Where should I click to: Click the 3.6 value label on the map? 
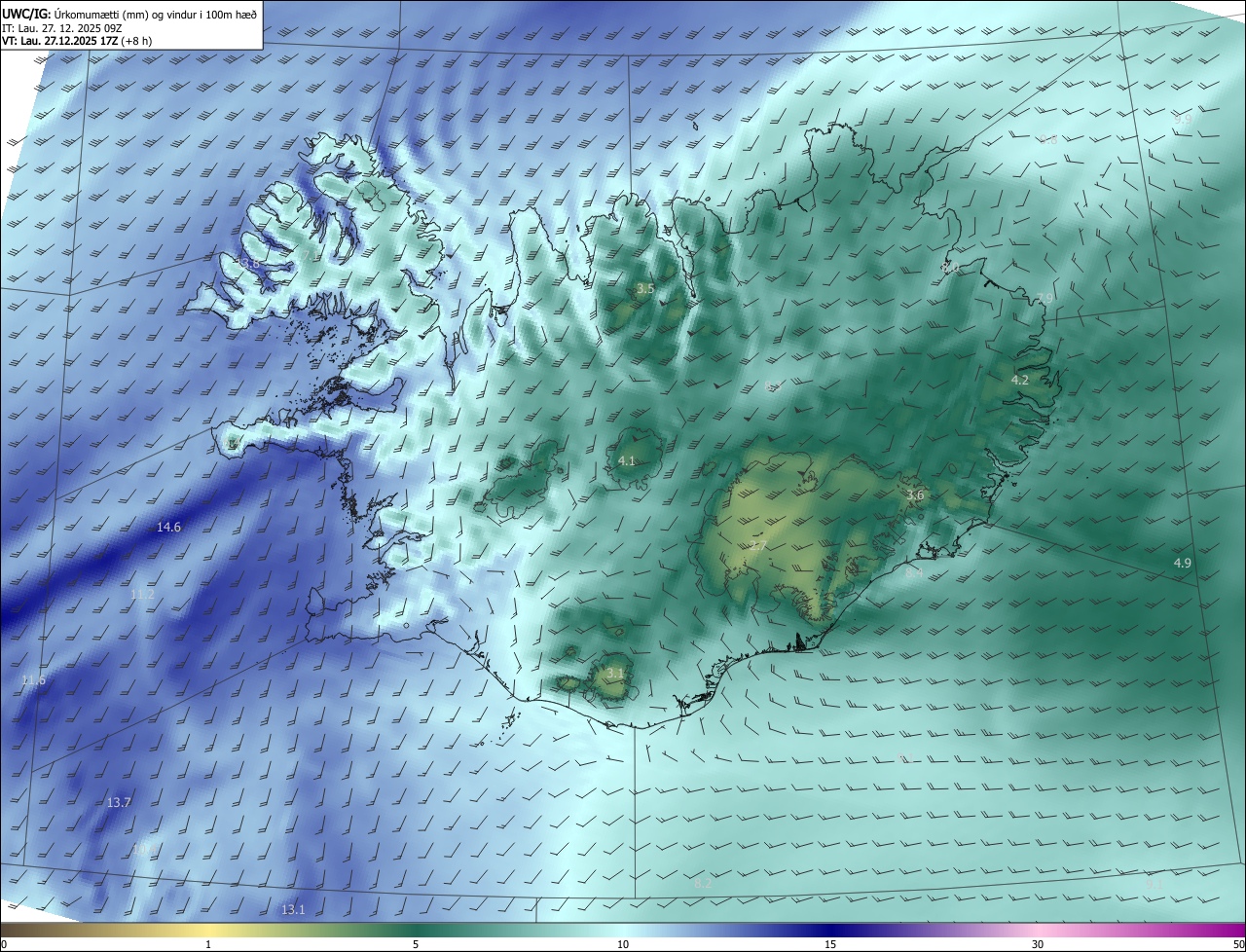[x=914, y=495]
